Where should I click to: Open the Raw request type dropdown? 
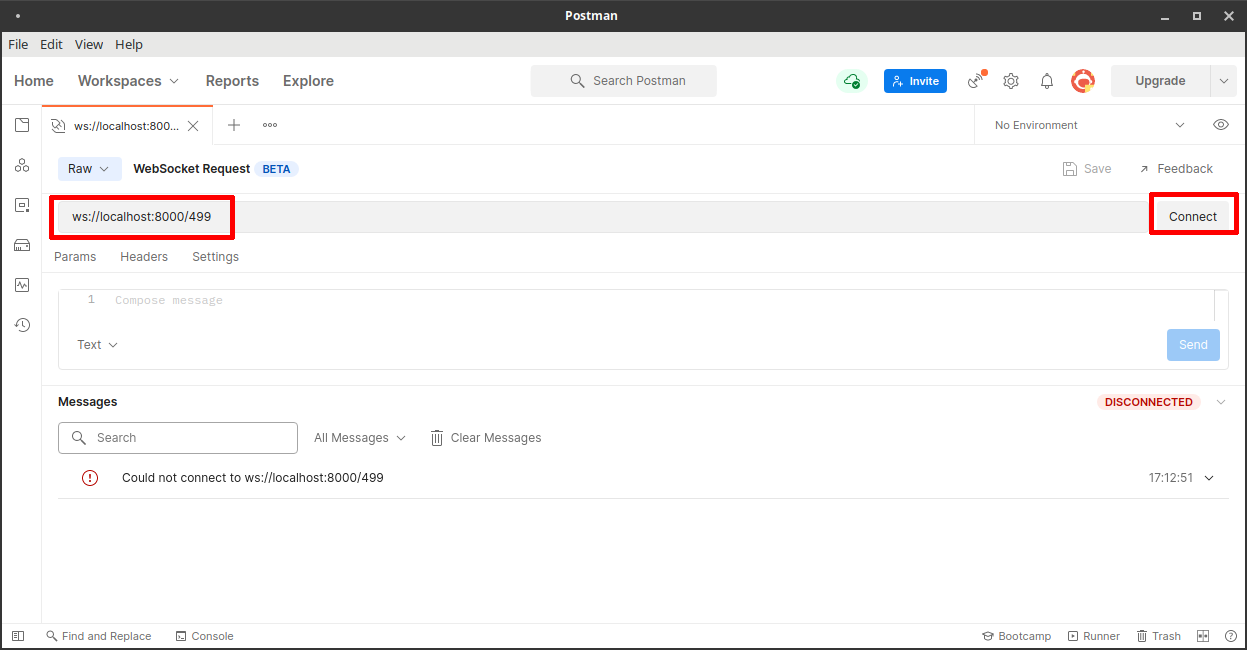pyautogui.click(x=89, y=169)
